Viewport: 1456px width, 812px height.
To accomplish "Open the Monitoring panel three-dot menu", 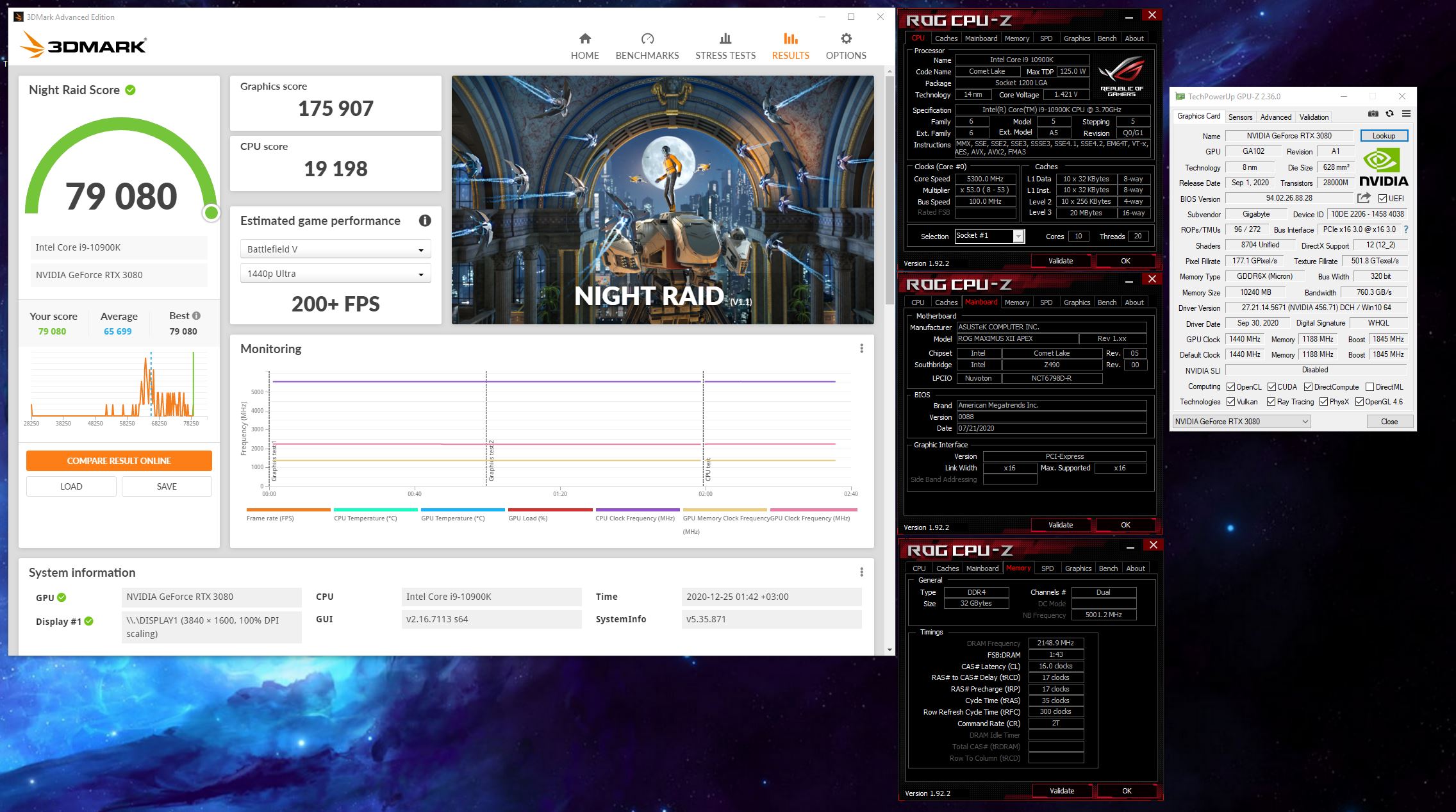I will pyautogui.click(x=861, y=348).
